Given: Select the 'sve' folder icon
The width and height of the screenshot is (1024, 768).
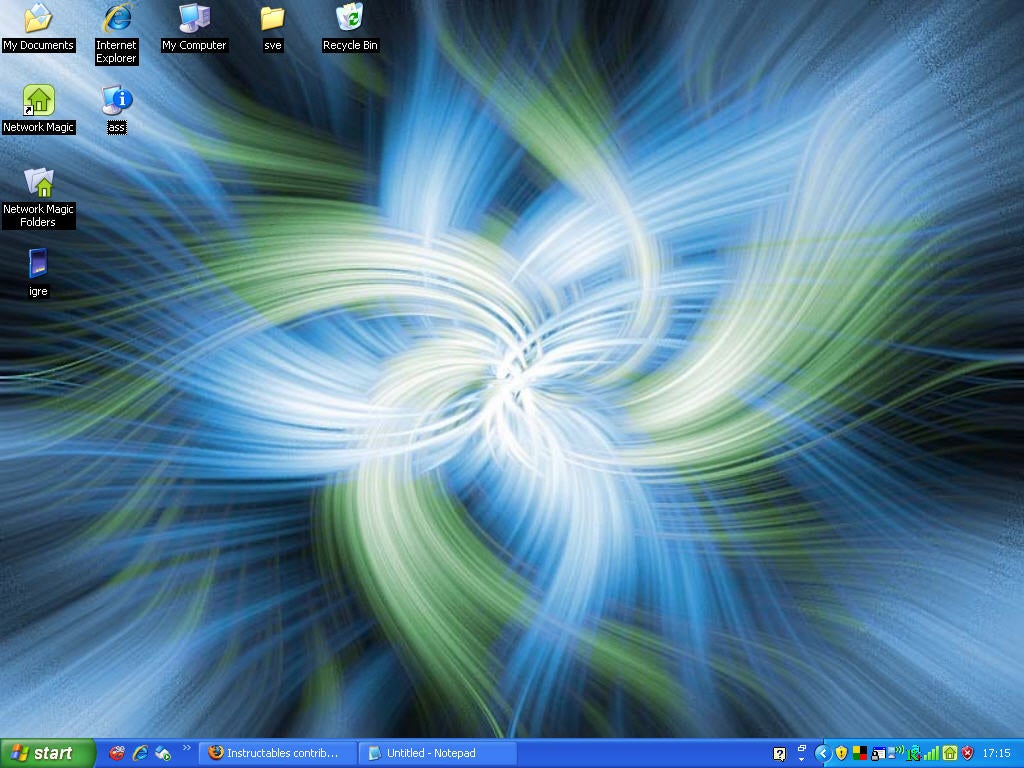Looking at the screenshot, I should tap(272, 27).
